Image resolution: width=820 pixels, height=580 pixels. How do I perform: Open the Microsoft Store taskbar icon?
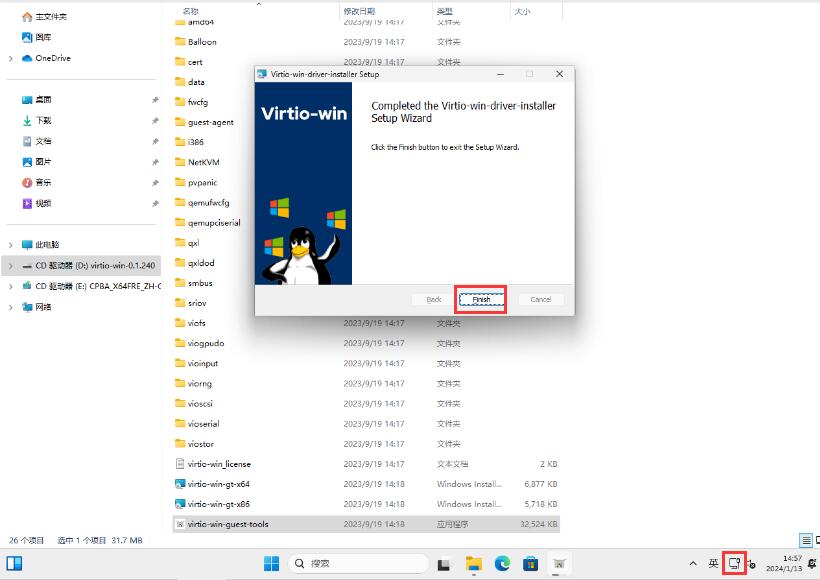coord(531,564)
